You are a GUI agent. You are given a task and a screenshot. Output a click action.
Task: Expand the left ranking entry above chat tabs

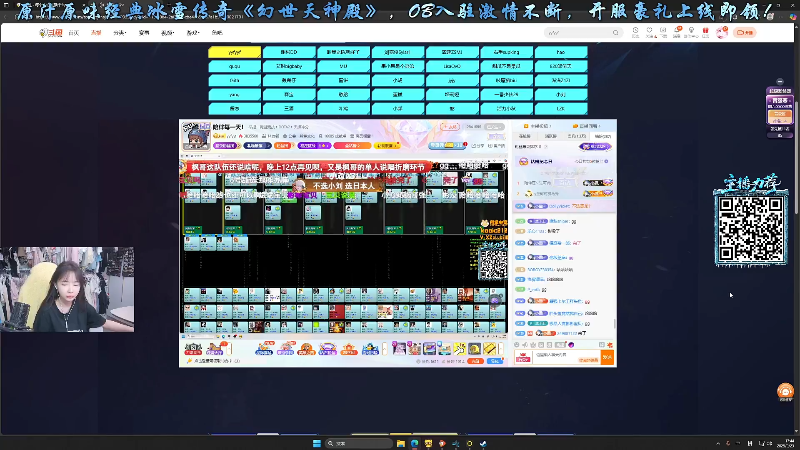[538, 126]
